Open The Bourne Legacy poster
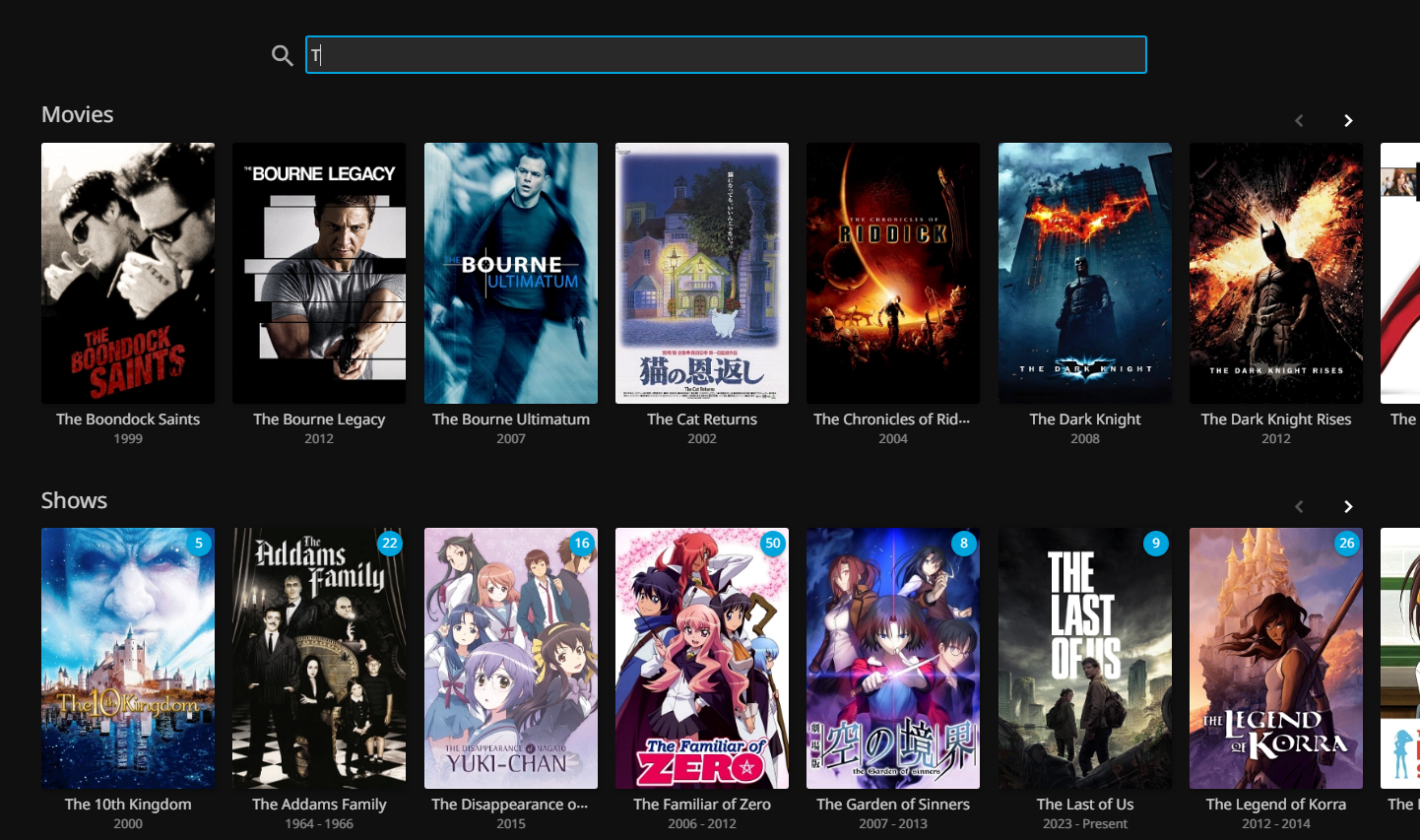 [x=319, y=273]
